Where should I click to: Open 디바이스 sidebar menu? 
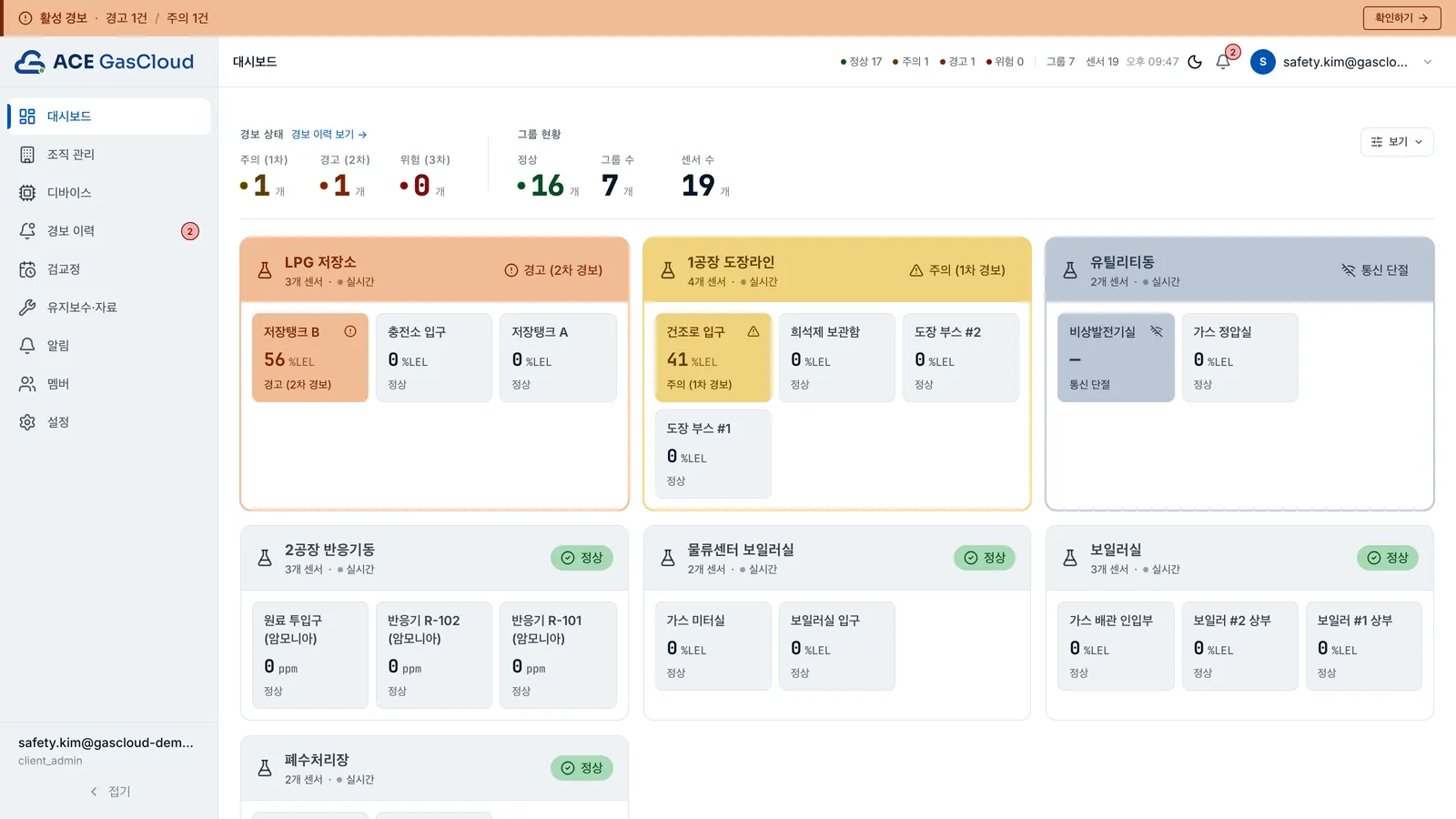tap(109, 193)
